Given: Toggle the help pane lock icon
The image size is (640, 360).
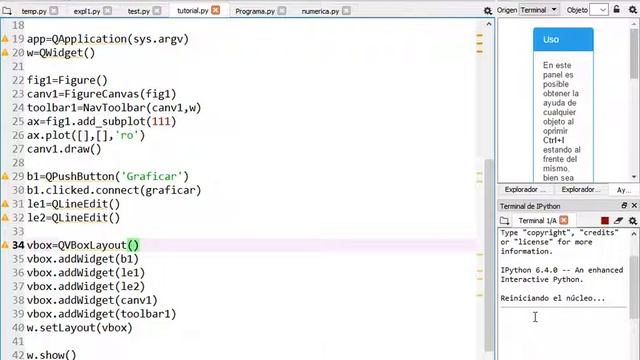Looking at the screenshot, I should (x=617, y=9).
